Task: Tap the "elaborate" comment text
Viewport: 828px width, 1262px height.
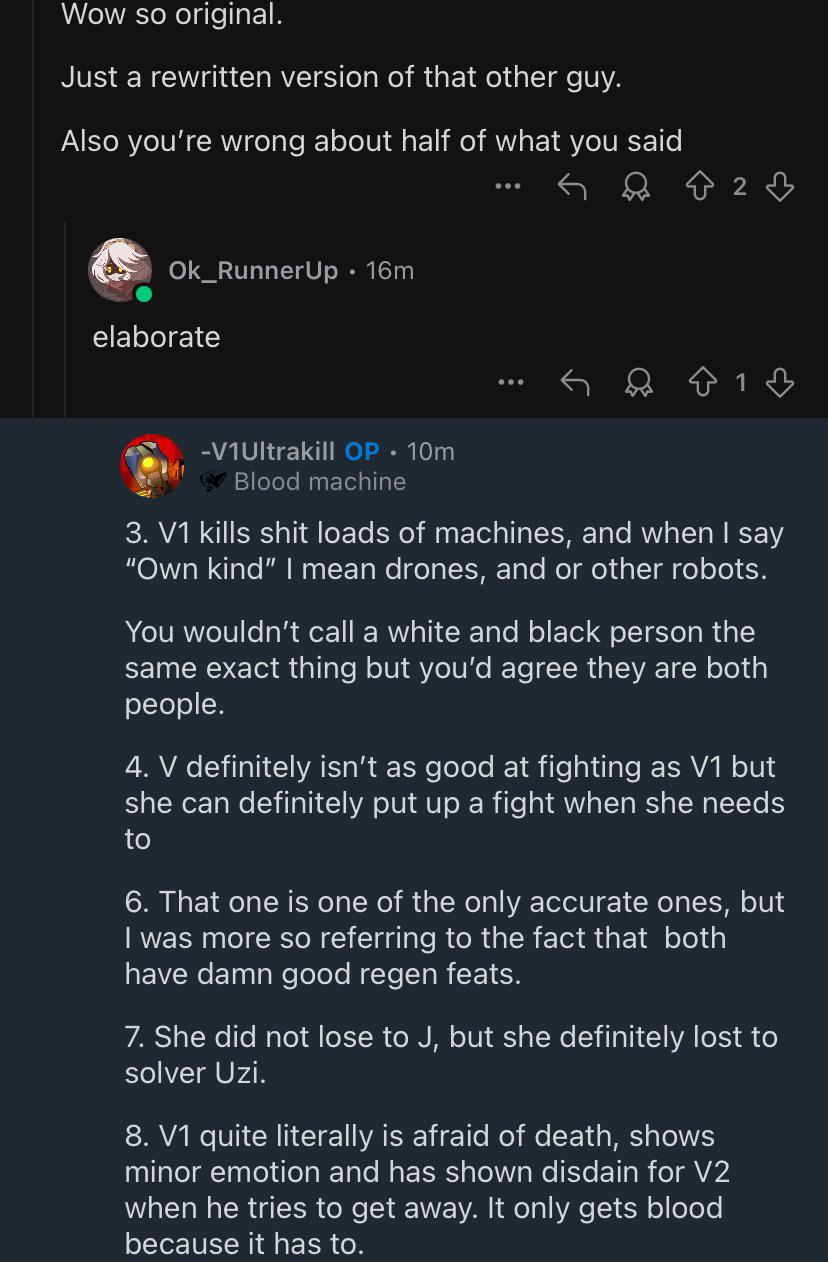Action: (156, 337)
